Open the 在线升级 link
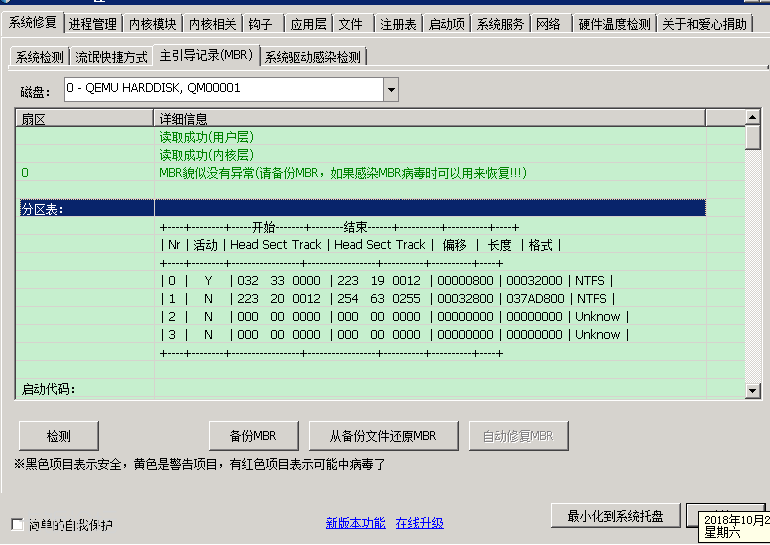Screen dimensions: 770x545 pos(419,523)
